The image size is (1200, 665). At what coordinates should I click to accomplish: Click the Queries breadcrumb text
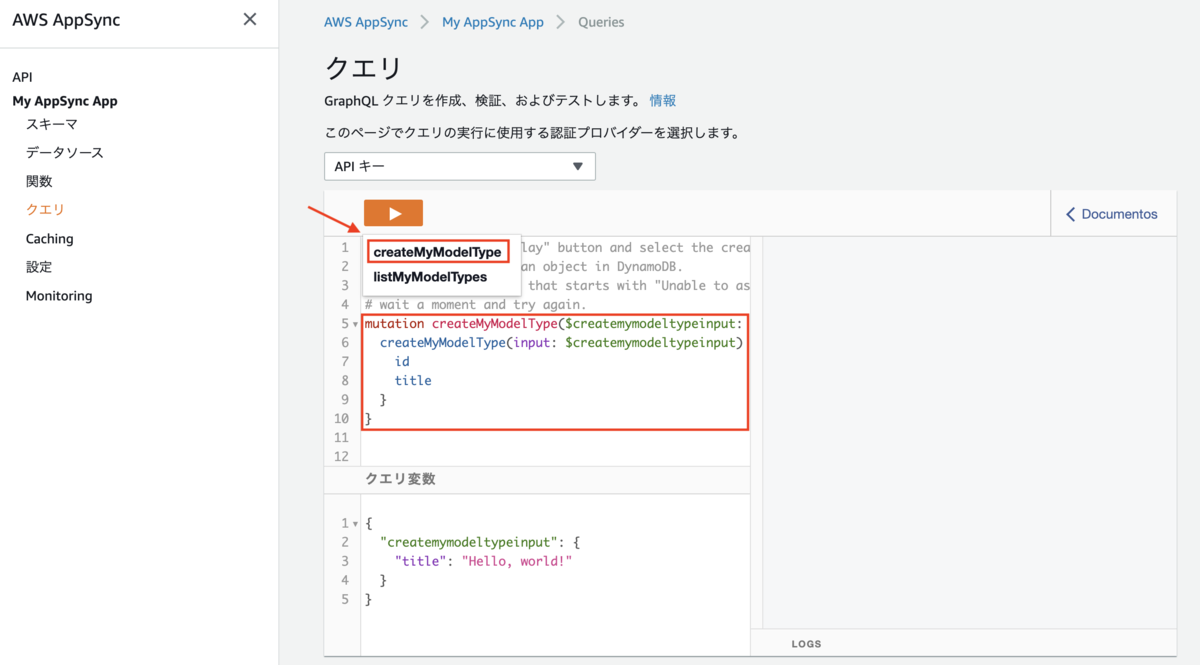click(601, 22)
